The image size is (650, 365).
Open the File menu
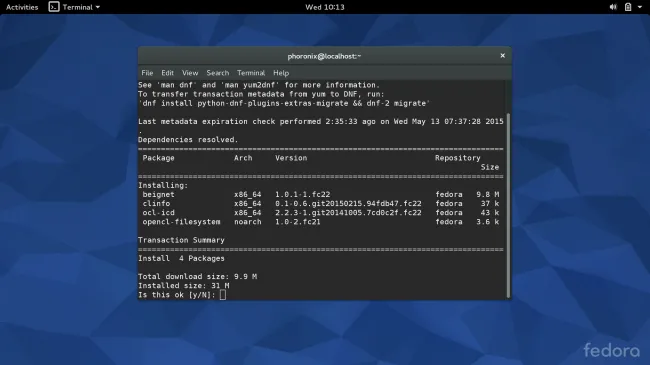pos(147,73)
